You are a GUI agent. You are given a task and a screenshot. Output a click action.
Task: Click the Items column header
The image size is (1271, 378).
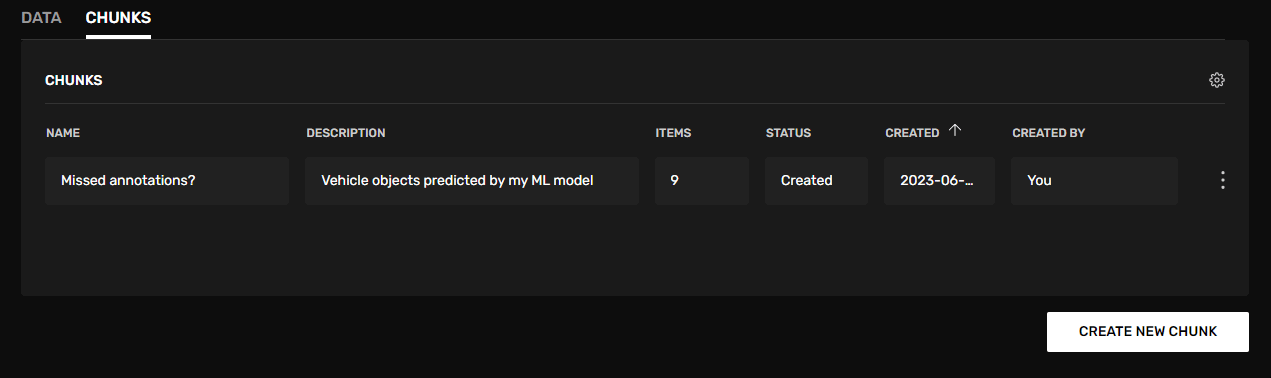(x=673, y=133)
